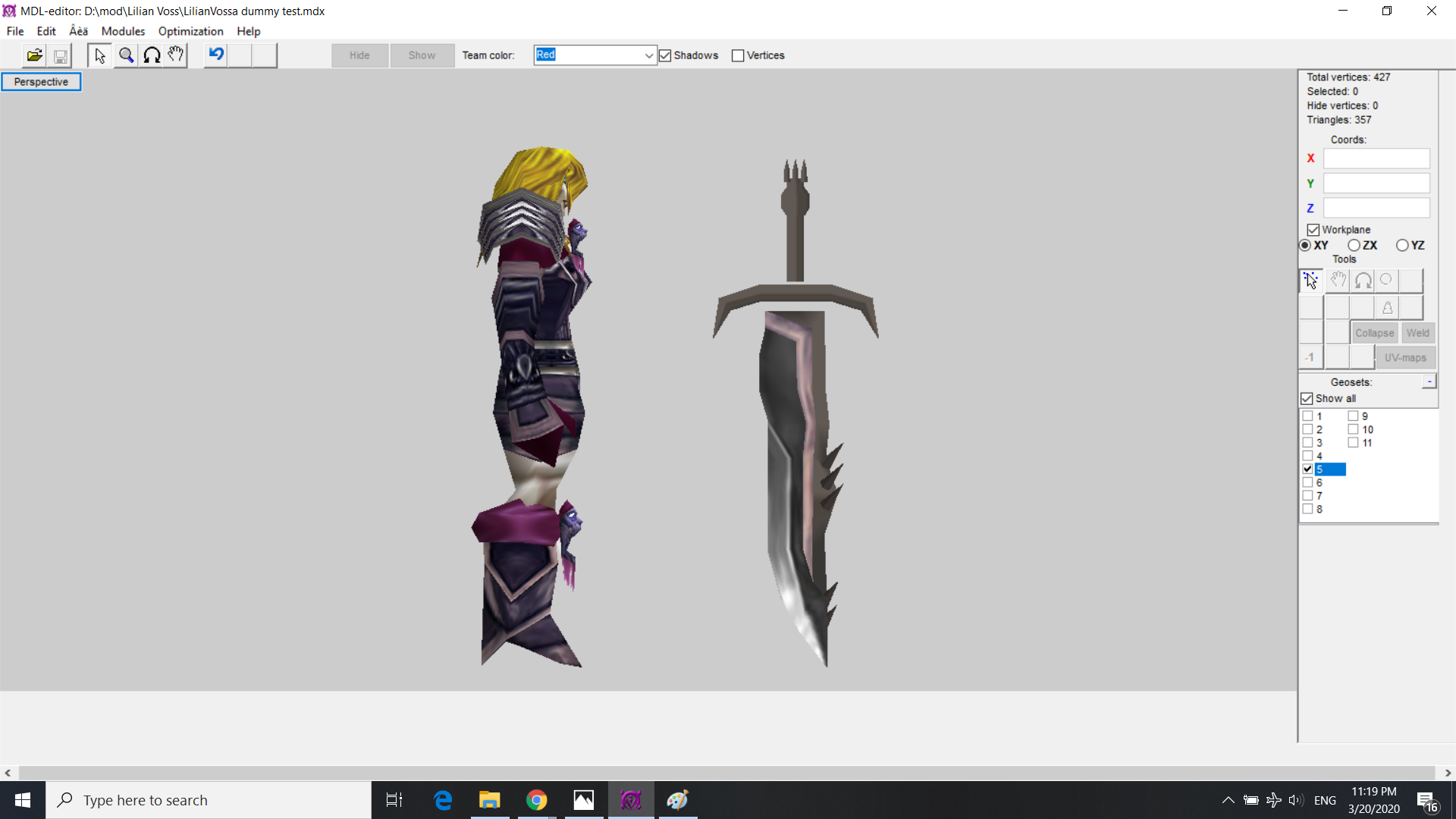Open the Optimization menu
The height and width of the screenshot is (819, 1456).
(190, 31)
